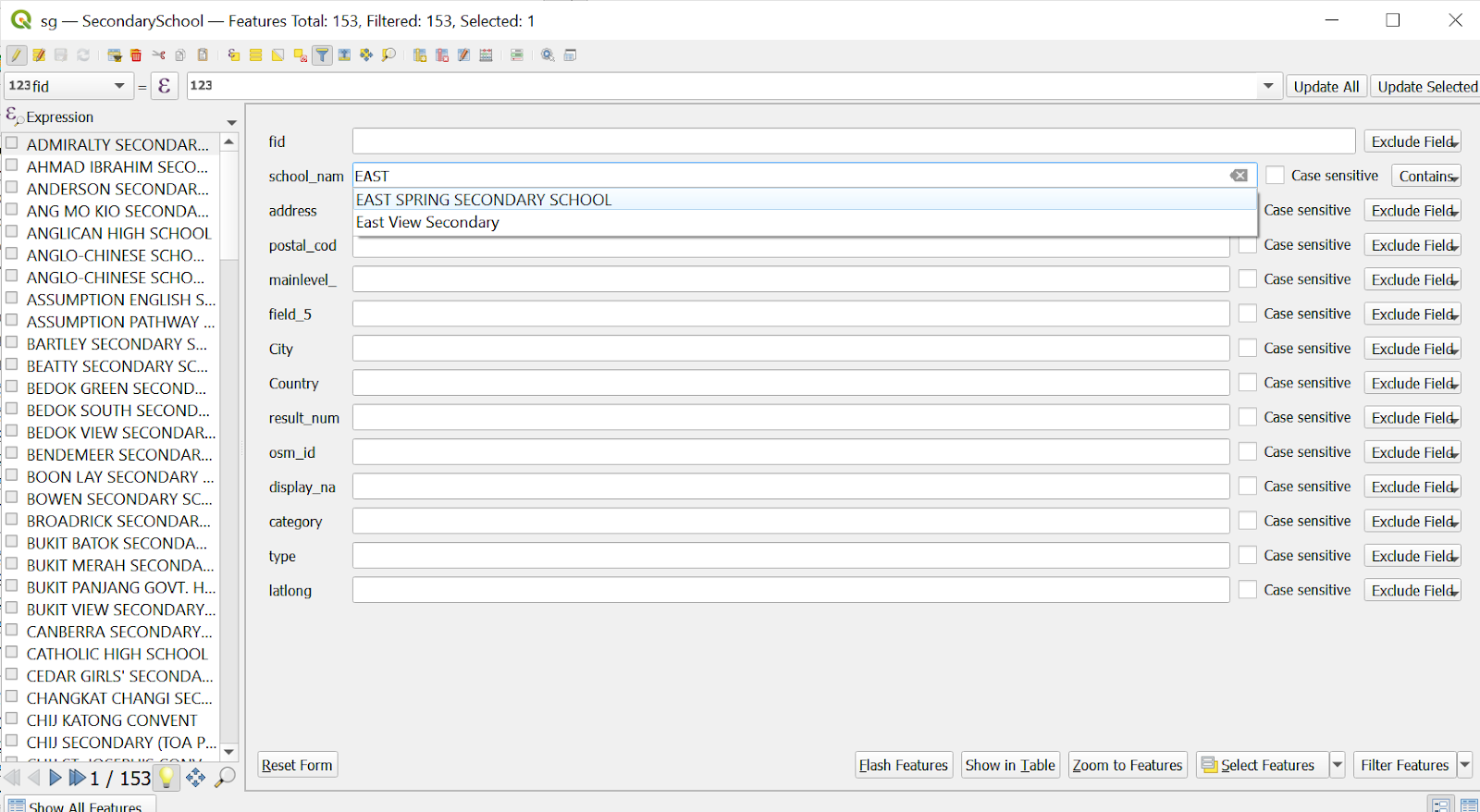Click into the category input field
Screen dimensions: 1480x812
point(790,522)
